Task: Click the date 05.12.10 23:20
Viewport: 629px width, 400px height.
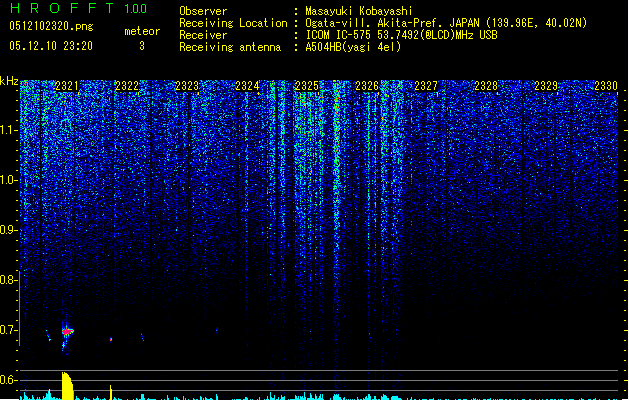Action: point(51,46)
